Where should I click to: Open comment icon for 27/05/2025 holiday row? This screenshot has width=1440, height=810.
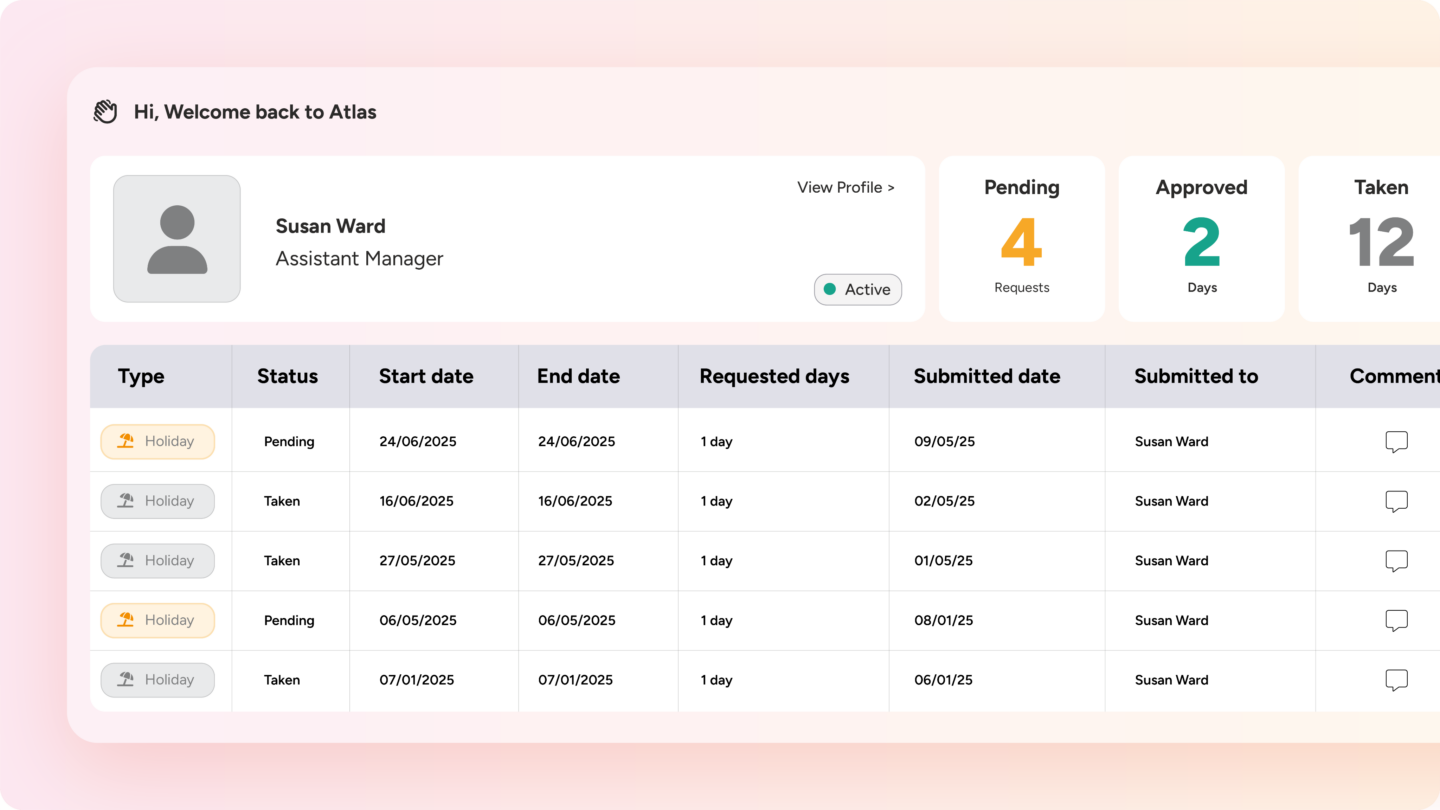[1396, 561]
